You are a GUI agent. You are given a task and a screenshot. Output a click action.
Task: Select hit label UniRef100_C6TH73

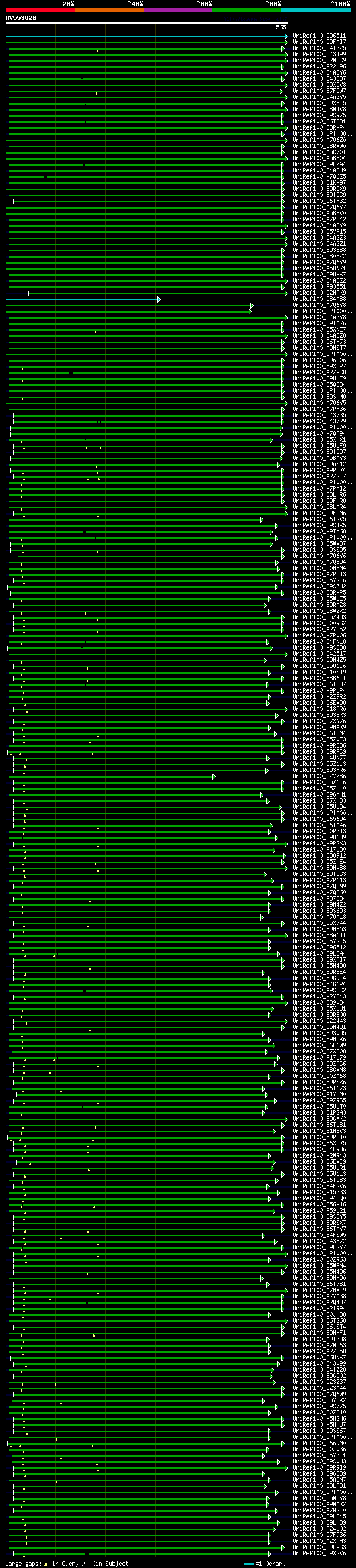tap(319, 342)
